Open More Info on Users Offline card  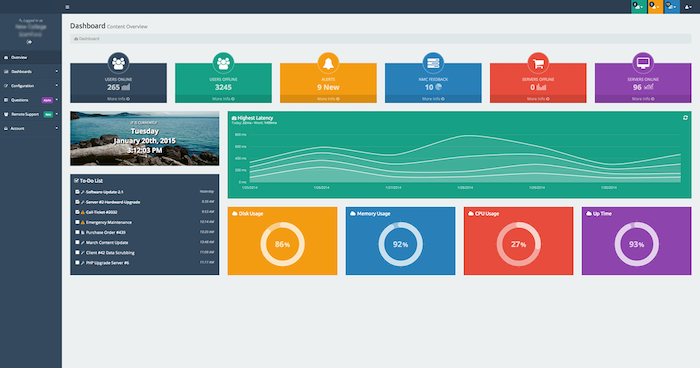click(223, 99)
